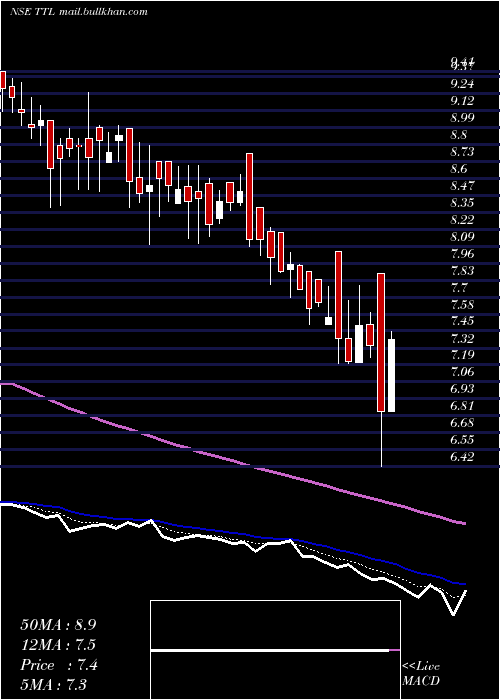Click the 9.24 price axis label

click(463, 84)
